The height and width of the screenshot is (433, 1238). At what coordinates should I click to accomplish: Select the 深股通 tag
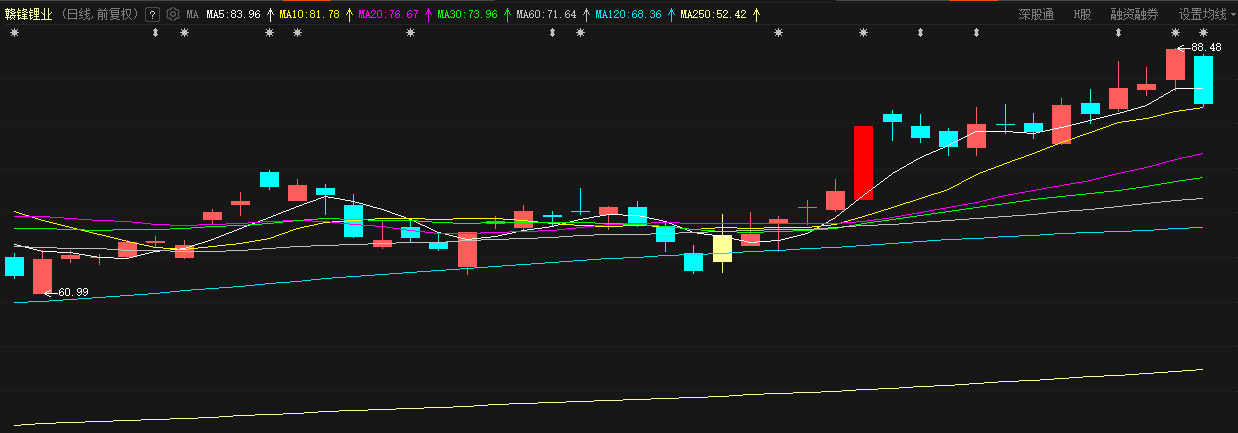click(1036, 15)
